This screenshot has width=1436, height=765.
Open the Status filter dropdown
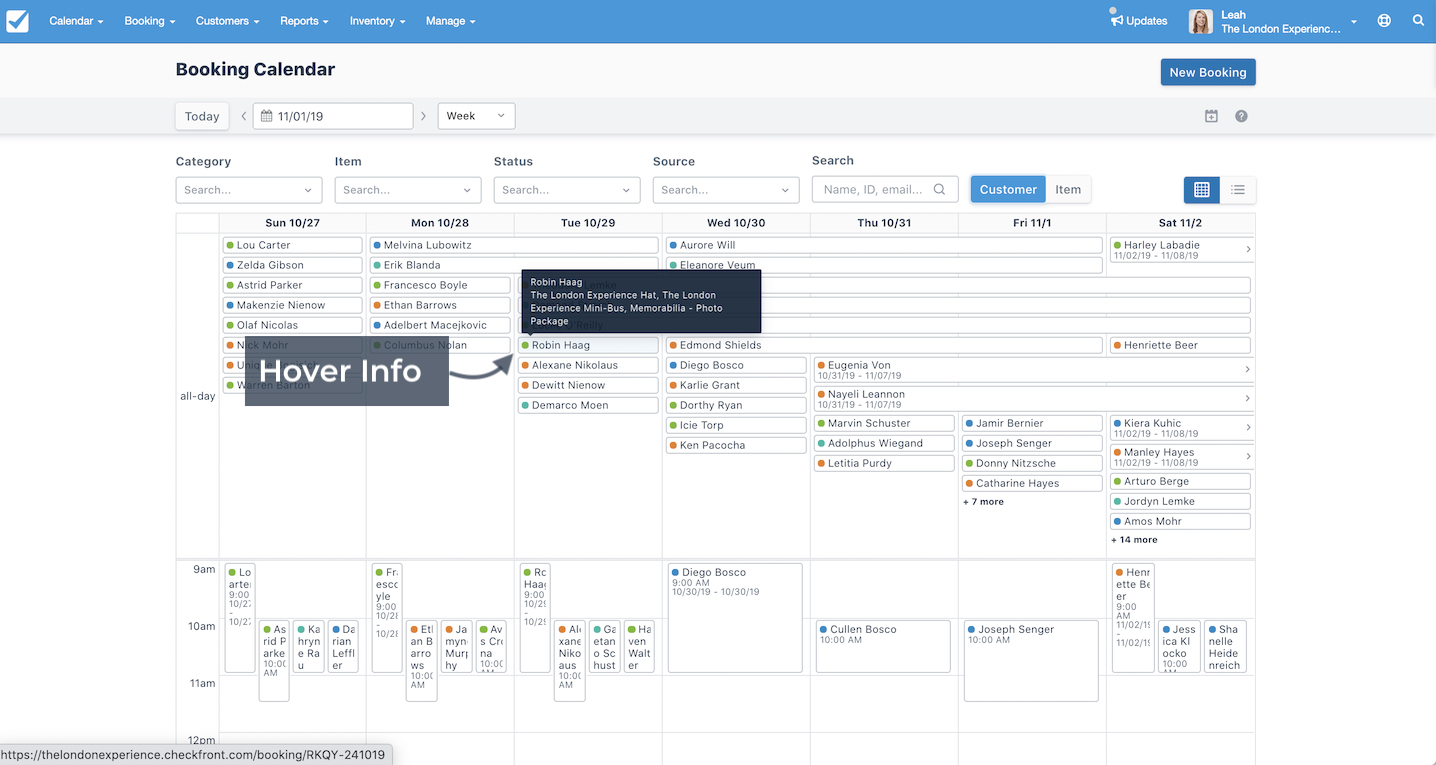pyautogui.click(x=567, y=190)
